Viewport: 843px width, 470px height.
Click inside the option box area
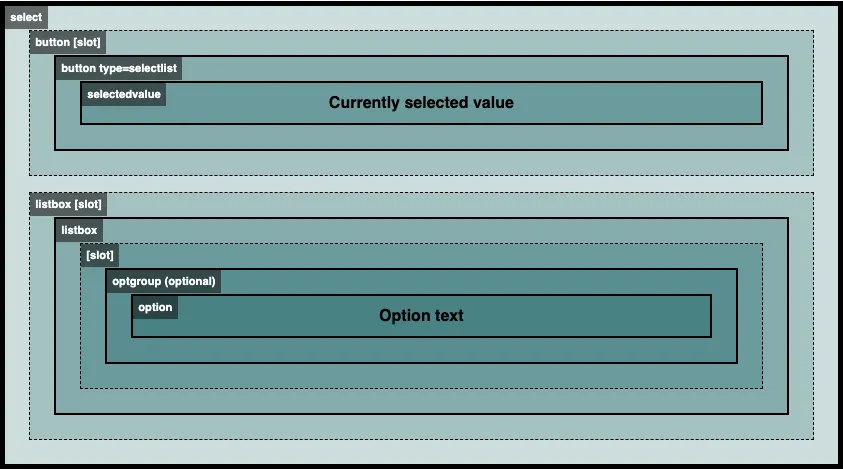421,316
